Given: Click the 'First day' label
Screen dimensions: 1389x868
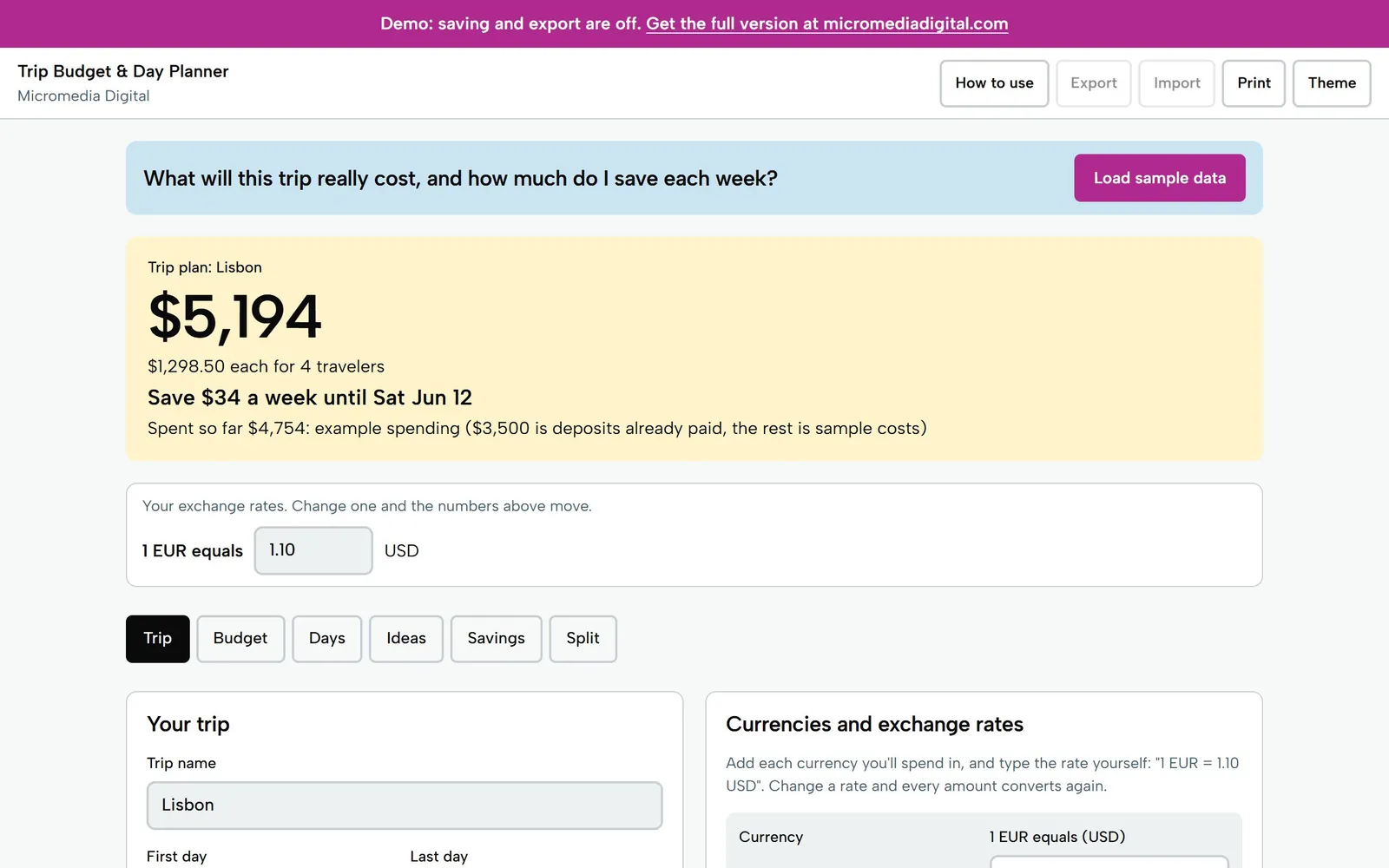Looking at the screenshot, I should (x=177, y=857).
